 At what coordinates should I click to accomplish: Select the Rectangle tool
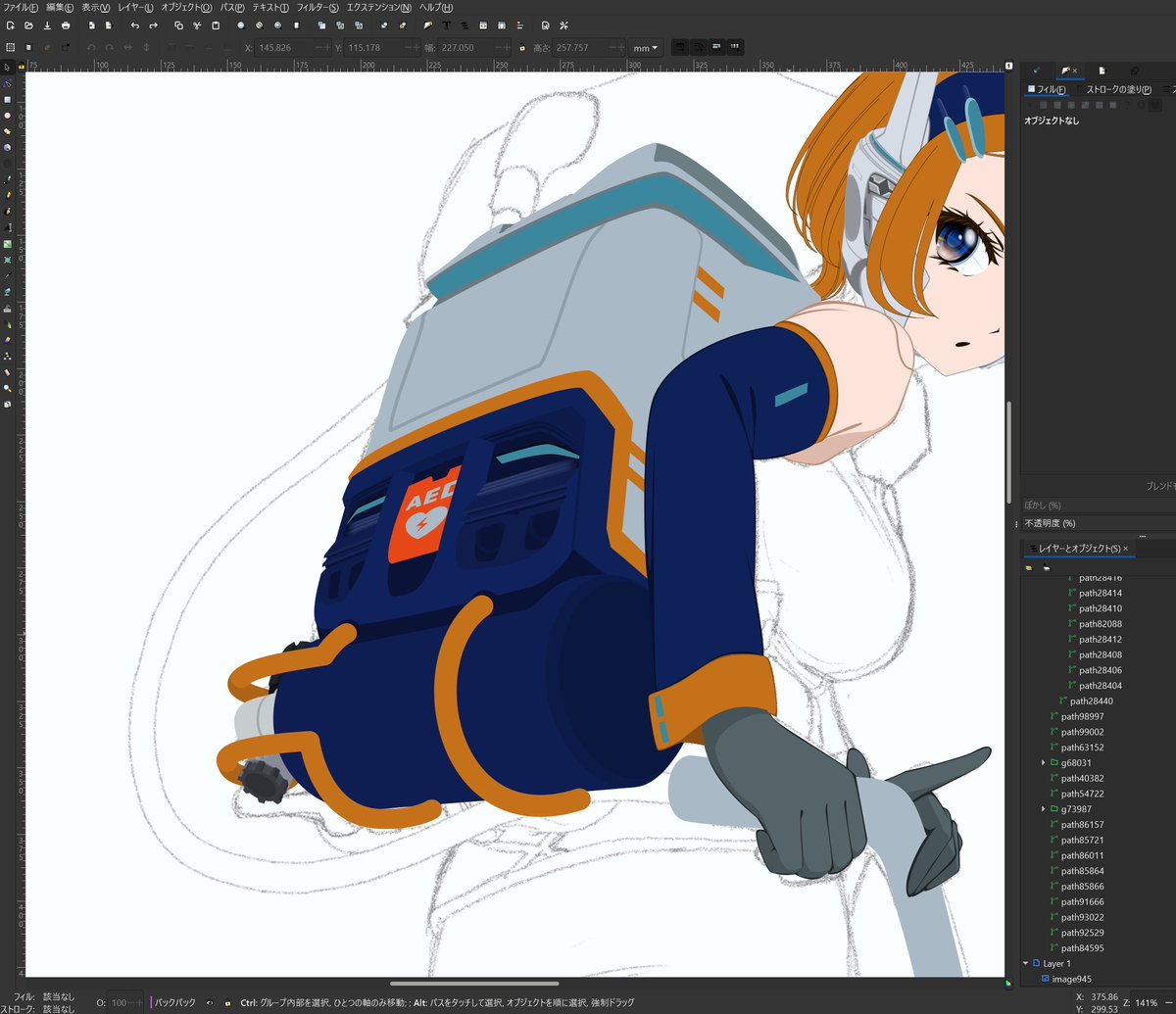7,100
